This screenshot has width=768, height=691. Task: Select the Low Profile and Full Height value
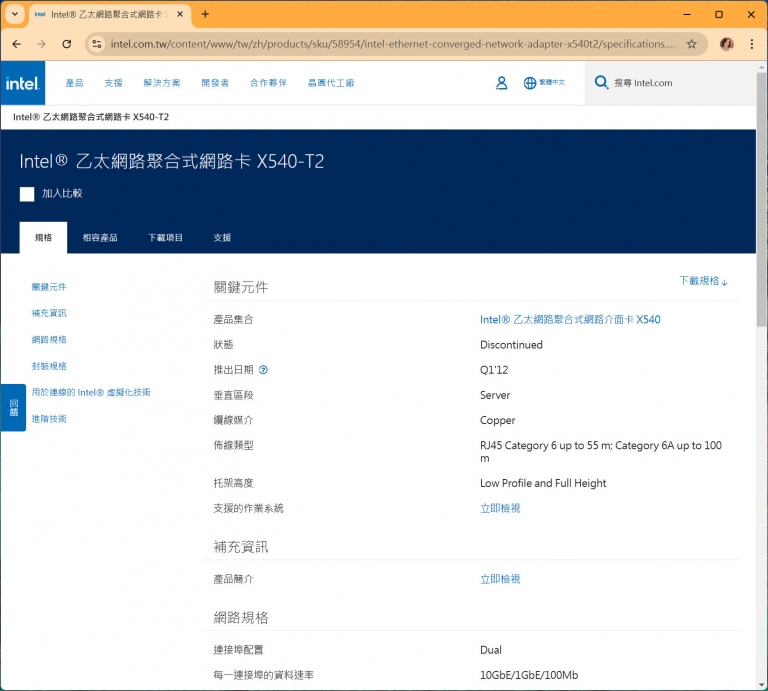[543, 483]
